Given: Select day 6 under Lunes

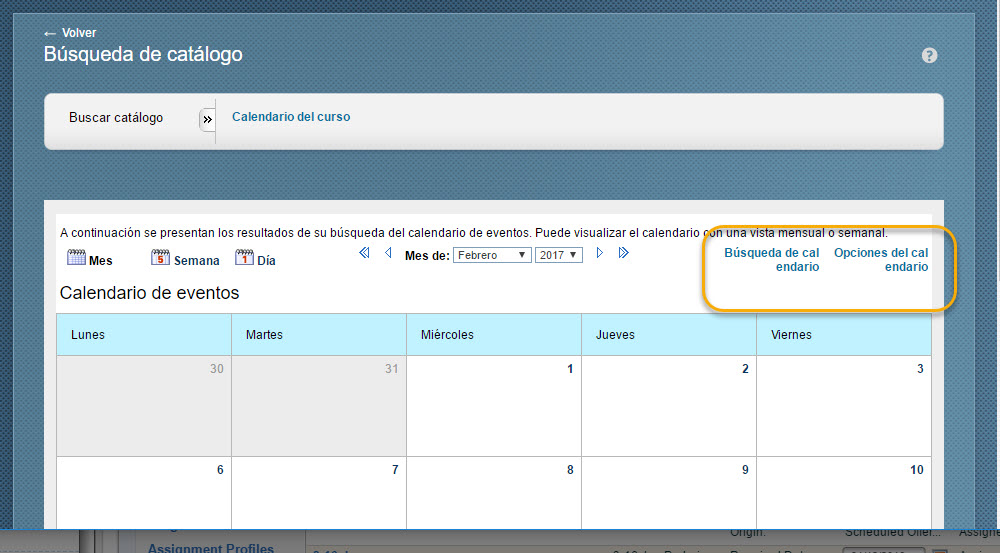Looking at the screenshot, I should [x=220, y=470].
